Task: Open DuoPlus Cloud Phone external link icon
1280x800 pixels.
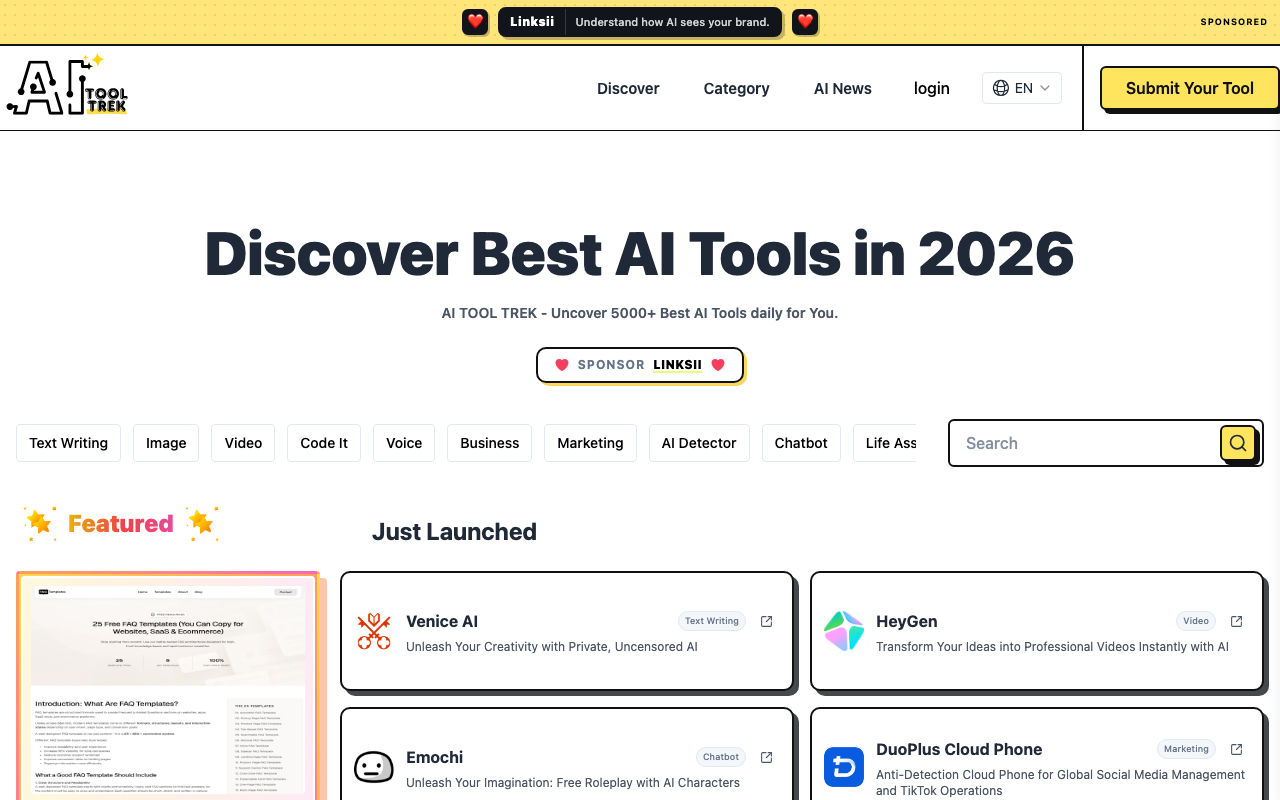Action: pyautogui.click(x=1237, y=749)
